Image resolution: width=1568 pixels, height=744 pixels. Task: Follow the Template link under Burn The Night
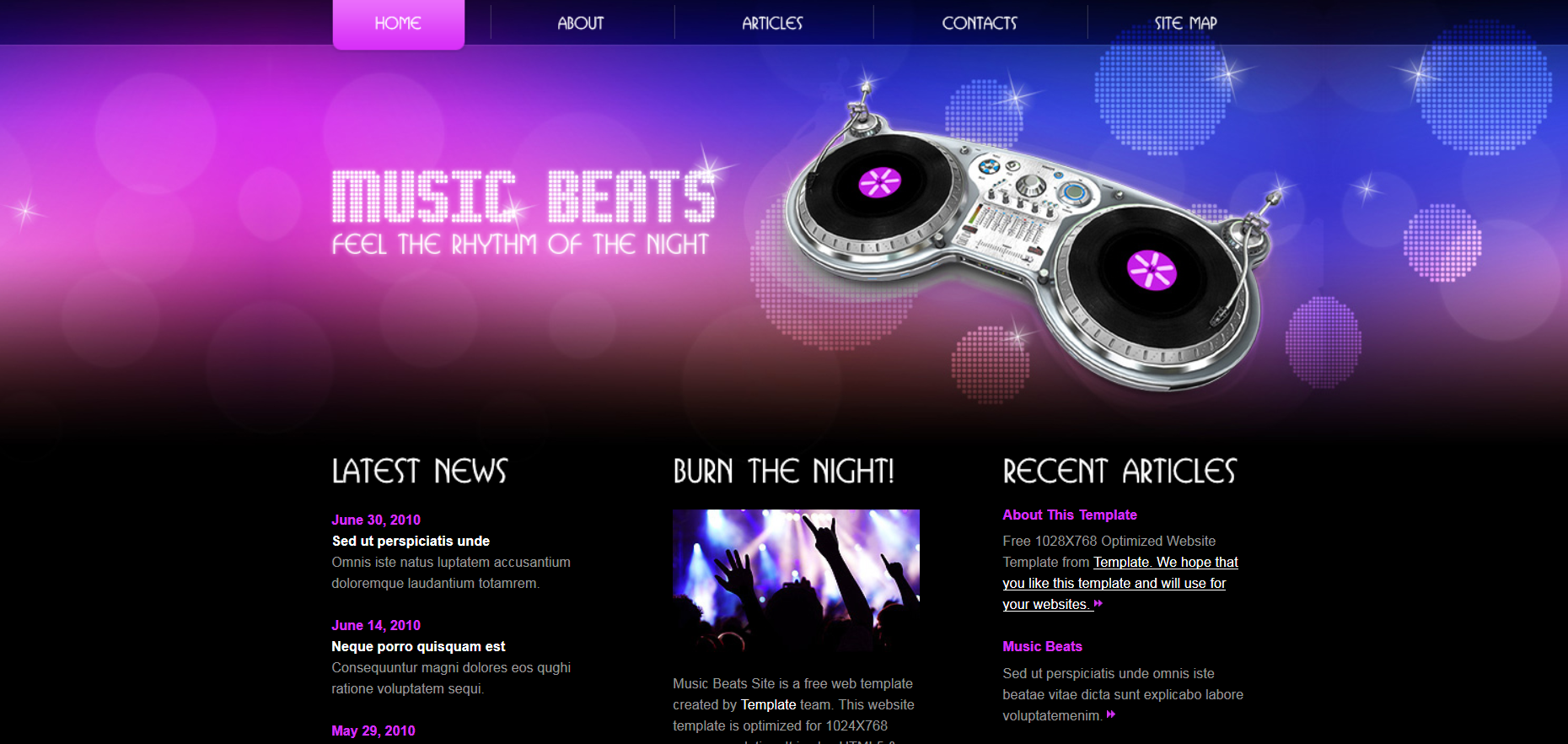pyautogui.click(x=768, y=704)
